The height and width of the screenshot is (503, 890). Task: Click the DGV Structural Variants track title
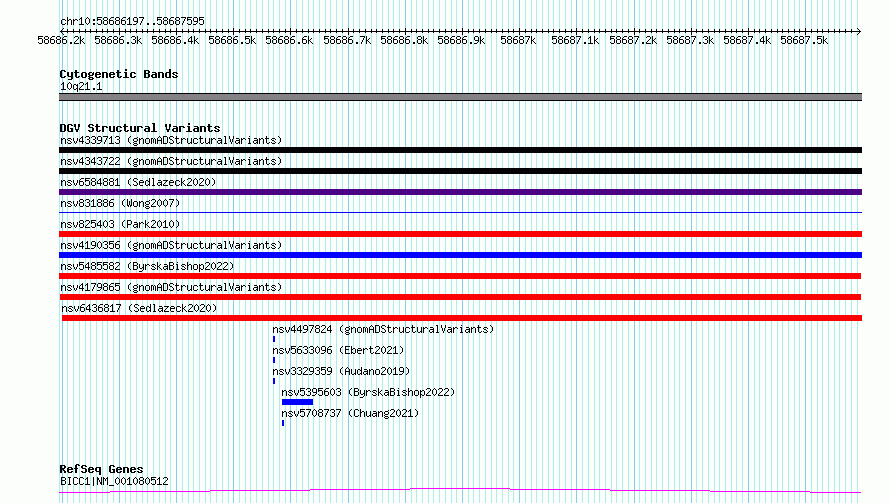(140, 128)
